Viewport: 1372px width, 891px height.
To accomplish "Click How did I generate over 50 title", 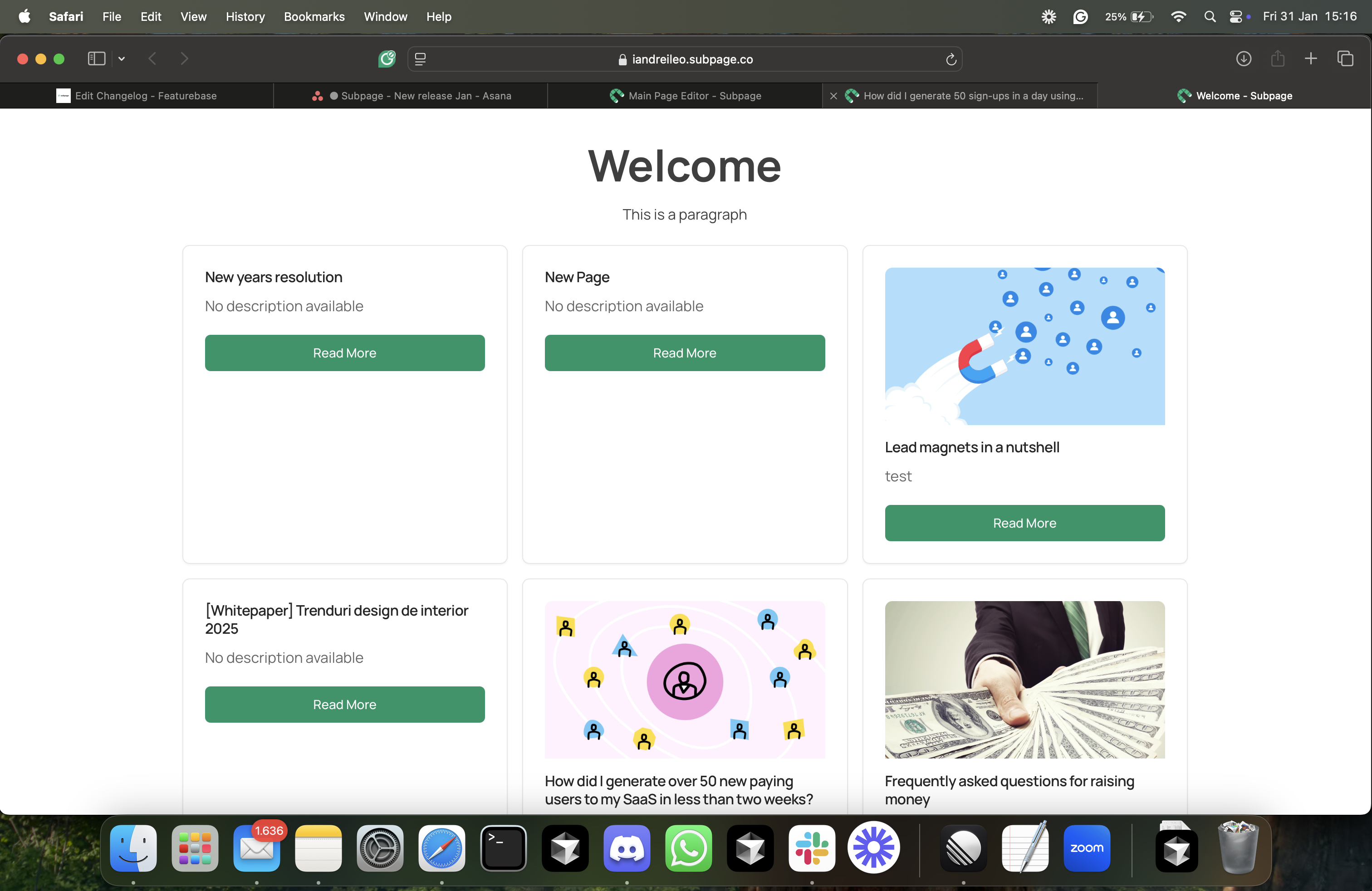I will point(678,789).
